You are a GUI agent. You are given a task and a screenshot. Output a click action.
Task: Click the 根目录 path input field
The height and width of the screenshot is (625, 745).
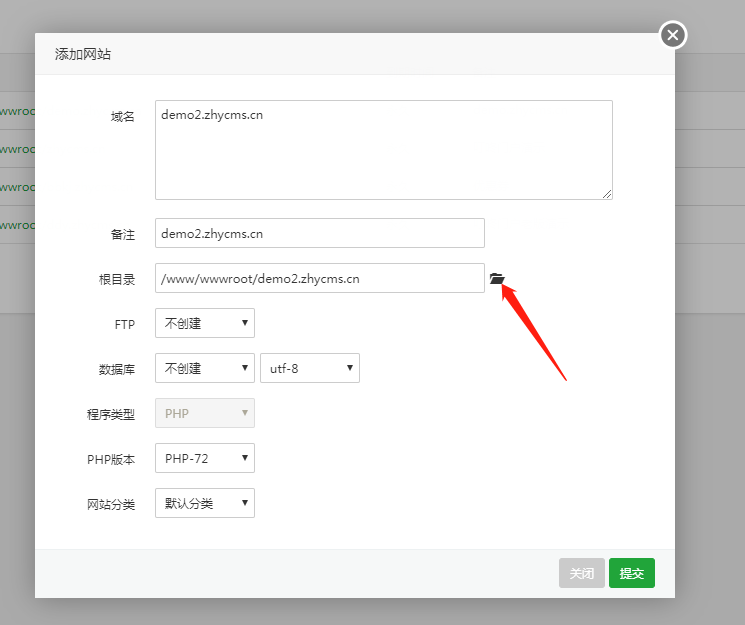319,279
